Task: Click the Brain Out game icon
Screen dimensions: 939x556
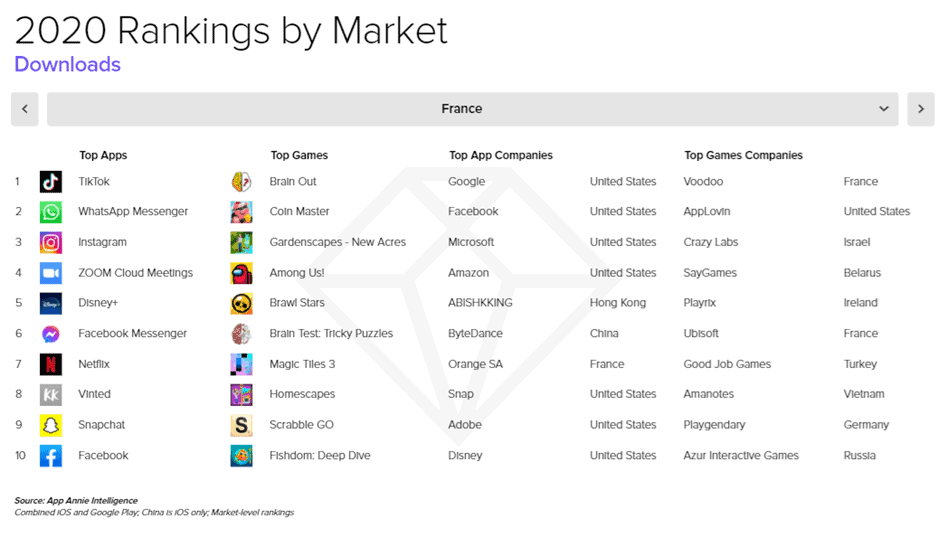Action: point(242,182)
